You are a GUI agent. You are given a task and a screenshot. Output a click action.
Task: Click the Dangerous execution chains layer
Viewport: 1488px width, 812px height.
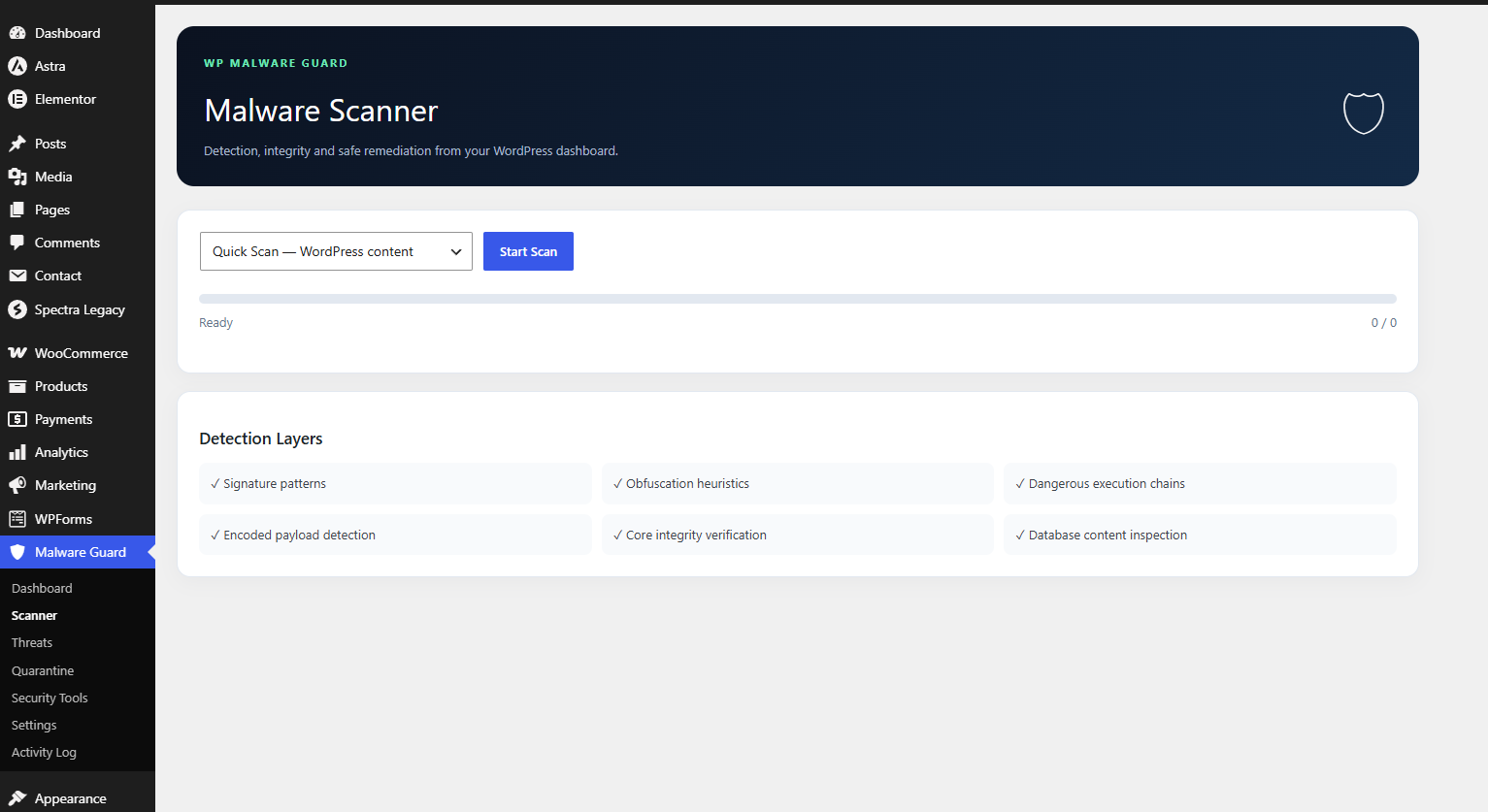pos(1200,483)
